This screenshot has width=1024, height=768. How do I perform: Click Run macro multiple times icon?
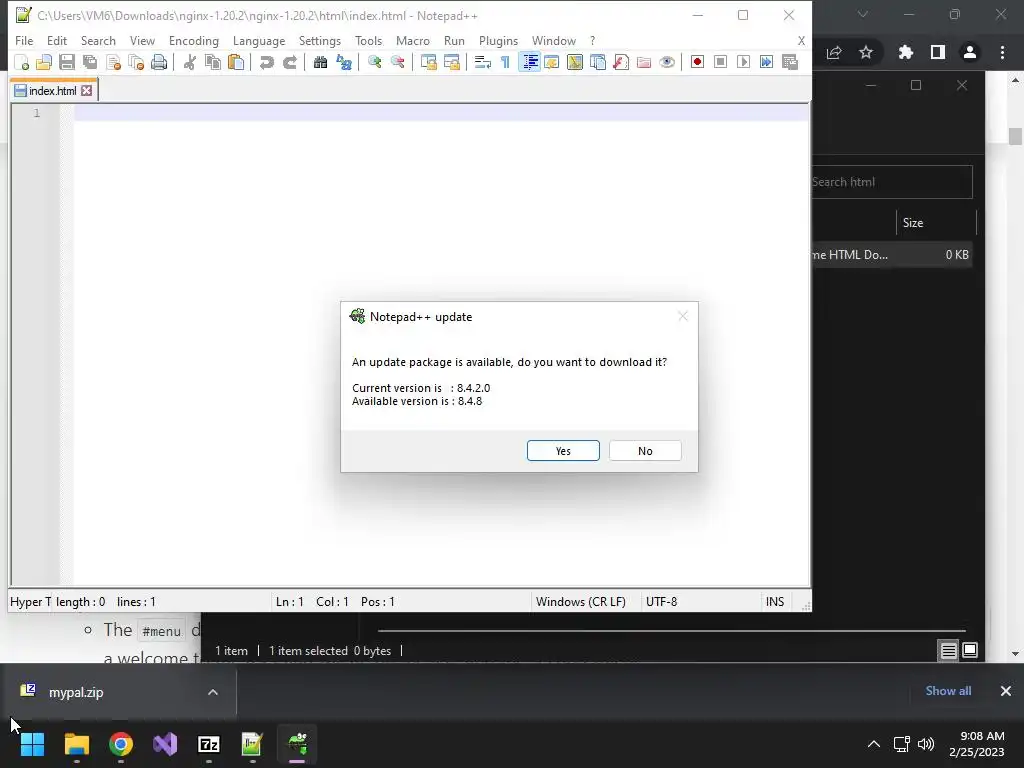coord(766,62)
